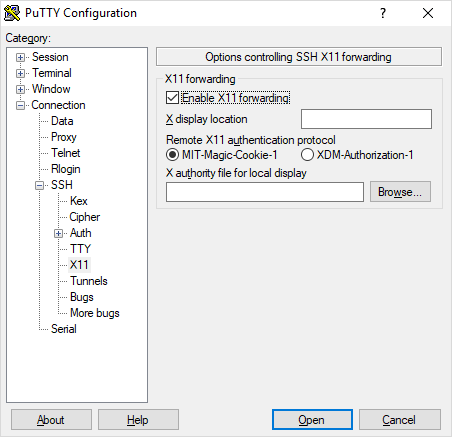Select X11 in category tree
The image size is (452, 437).
[79, 265]
